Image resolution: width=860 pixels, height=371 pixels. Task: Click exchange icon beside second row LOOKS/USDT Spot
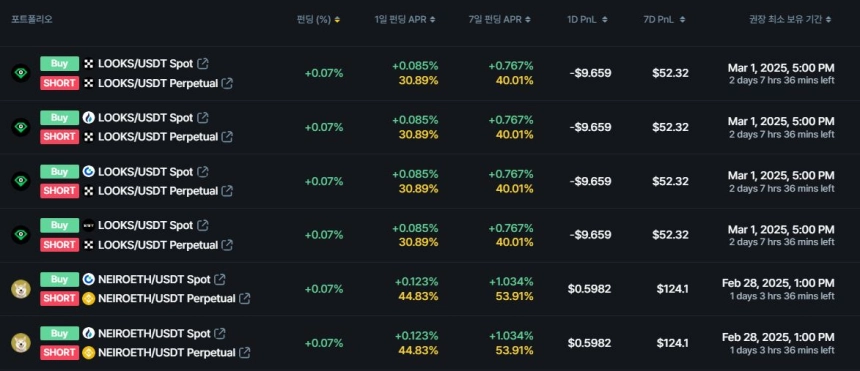pyautogui.click(x=89, y=117)
